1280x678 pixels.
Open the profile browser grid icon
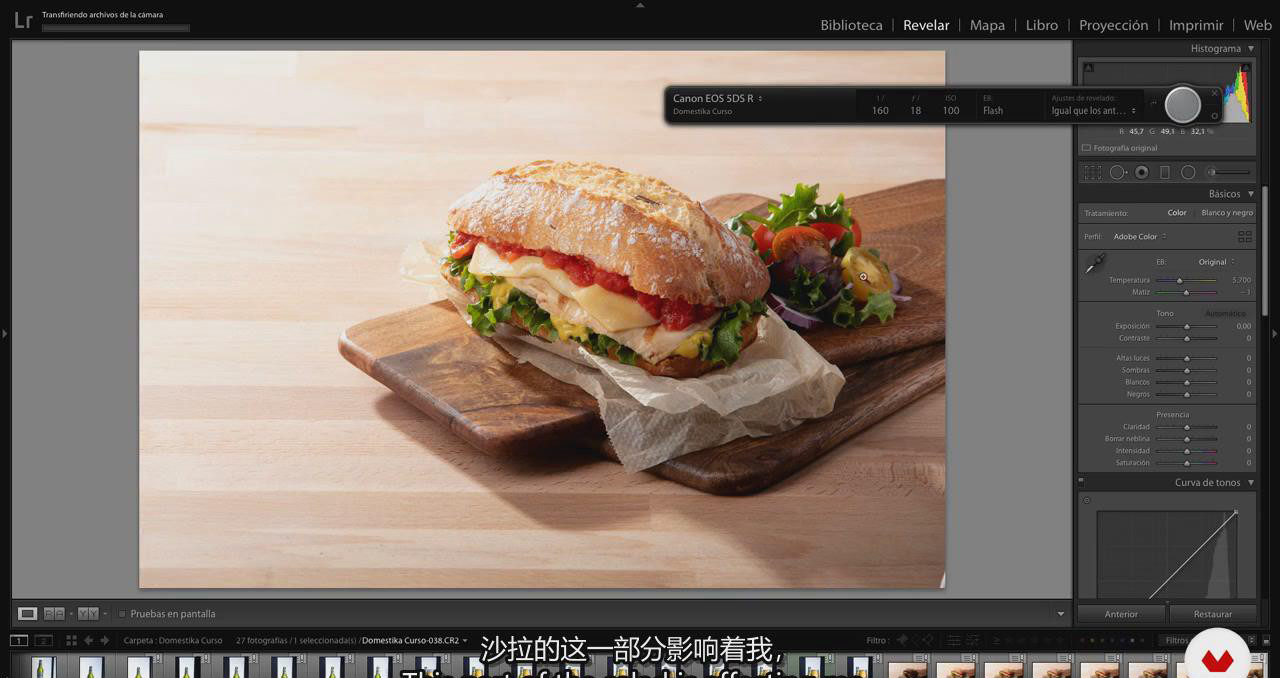[1245, 237]
